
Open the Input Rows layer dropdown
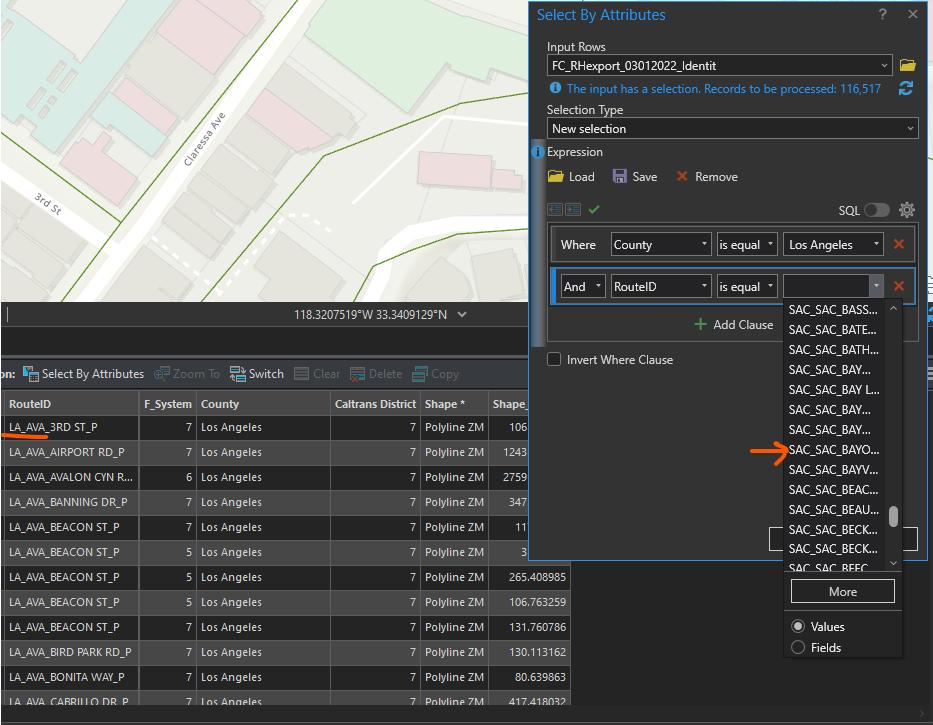point(719,66)
